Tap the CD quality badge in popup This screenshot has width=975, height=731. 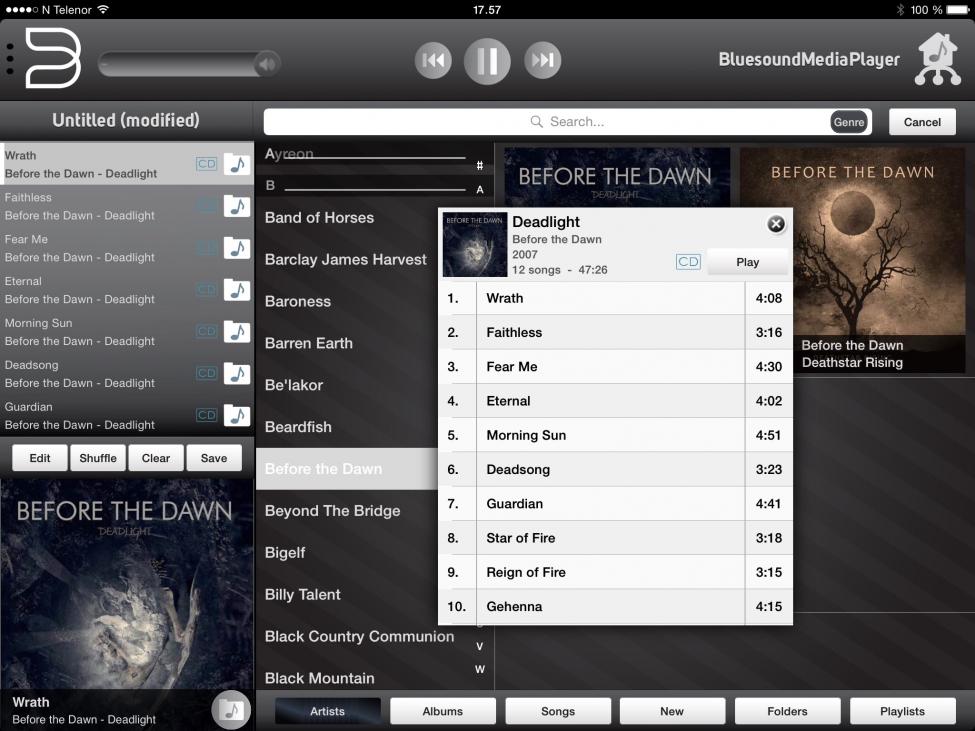[x=688, y=262]
